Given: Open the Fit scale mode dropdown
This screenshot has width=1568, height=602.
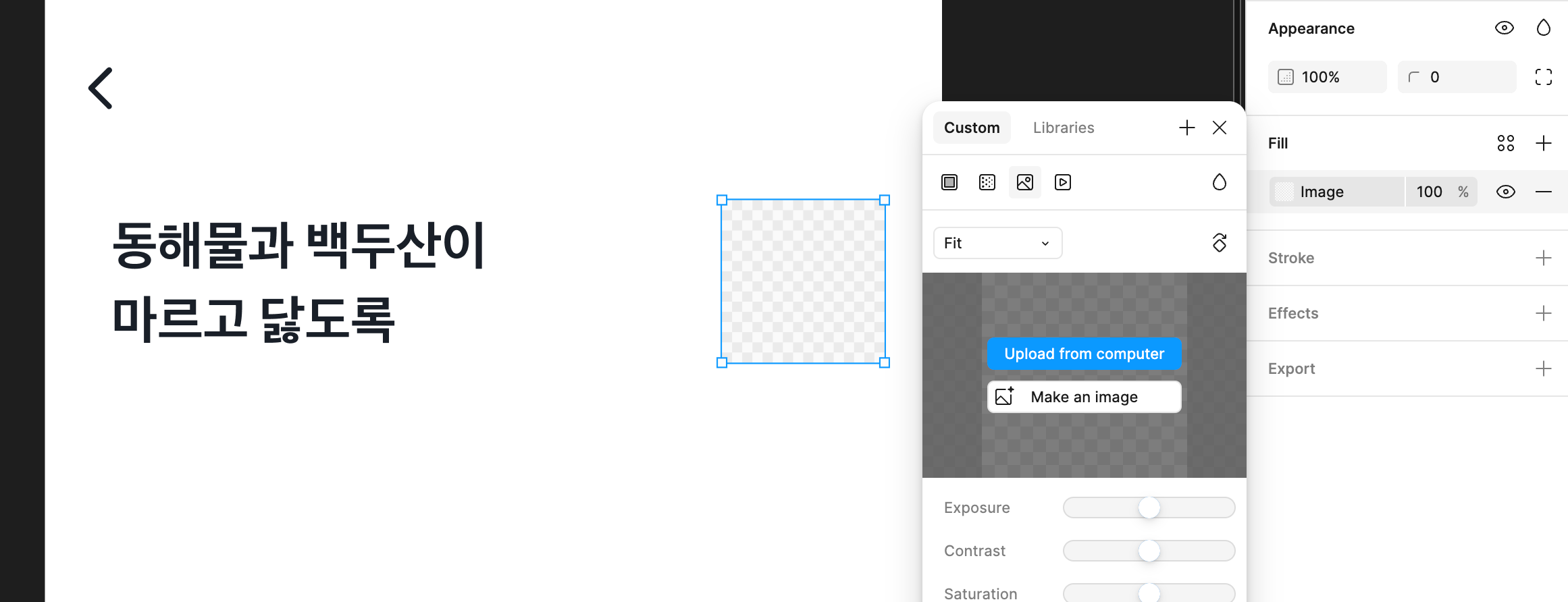Looking at the screenshot, I should pyautogui.click(x=997, y=243).
